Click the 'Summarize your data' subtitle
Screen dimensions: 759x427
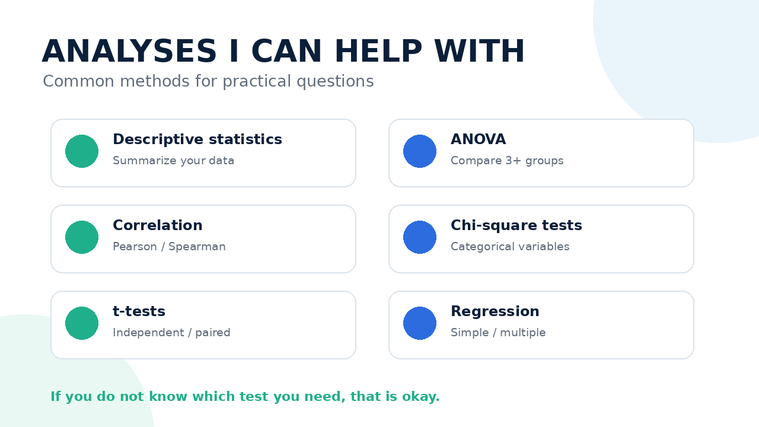coord(173,161)
